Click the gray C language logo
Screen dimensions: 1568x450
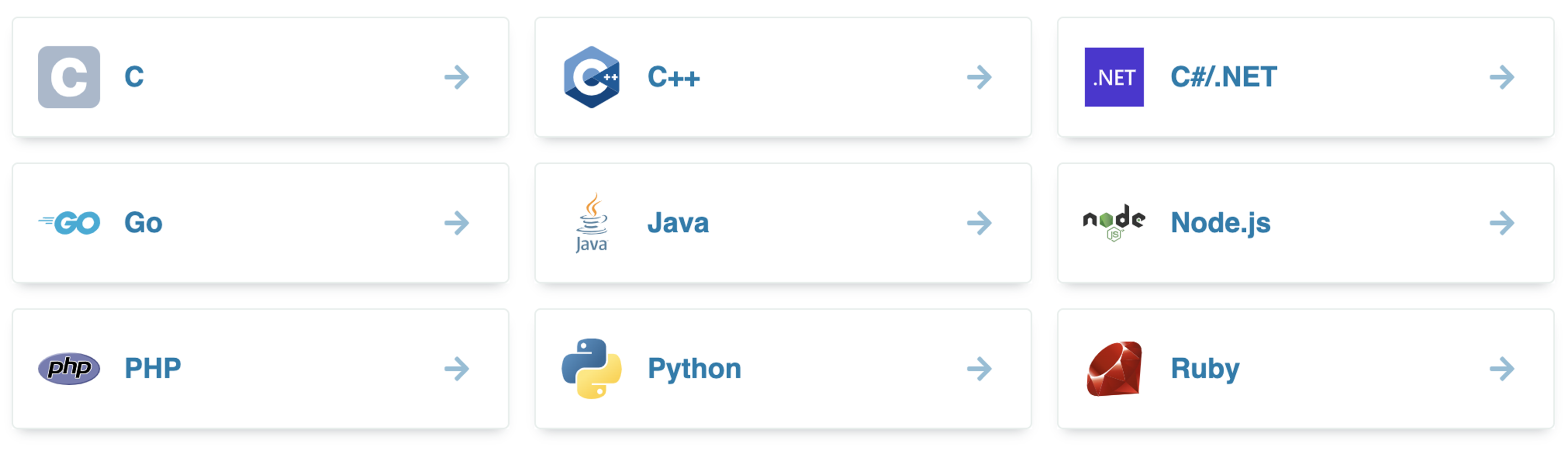pyautogui.click(x=69, y=77)
